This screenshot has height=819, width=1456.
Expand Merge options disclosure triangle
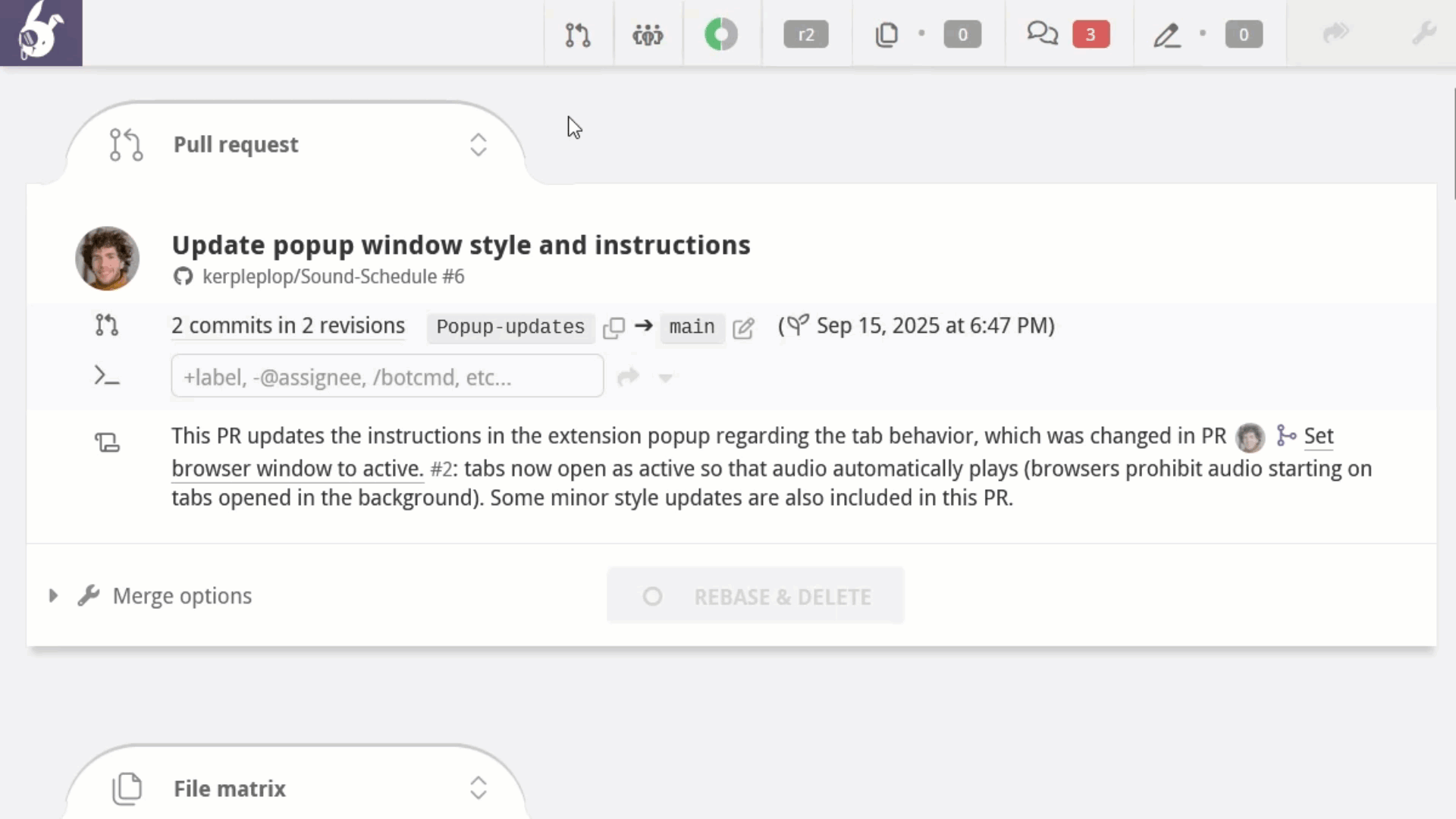(53, 596)
